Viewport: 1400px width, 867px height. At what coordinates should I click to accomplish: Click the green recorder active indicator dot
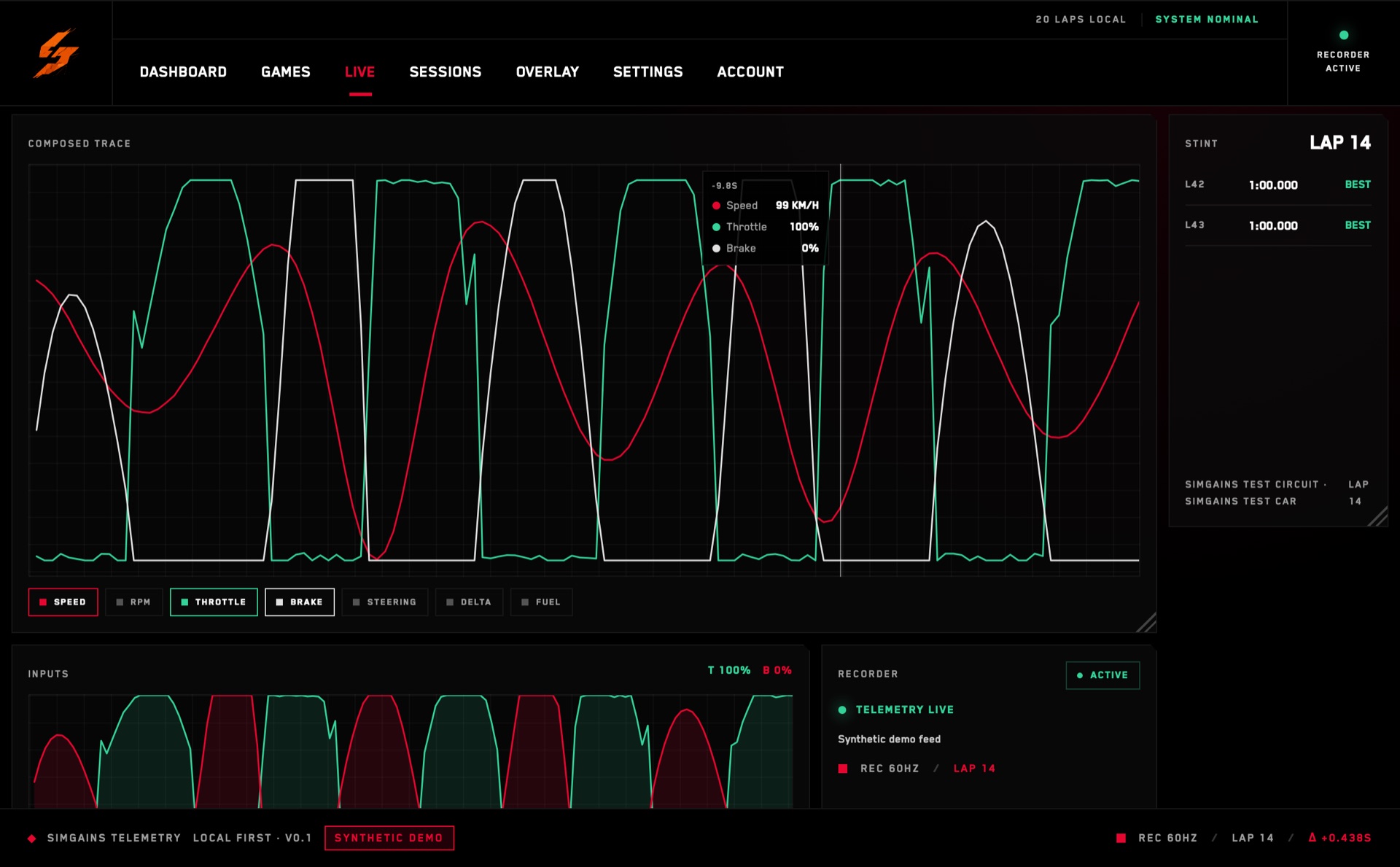point(1343,35)
